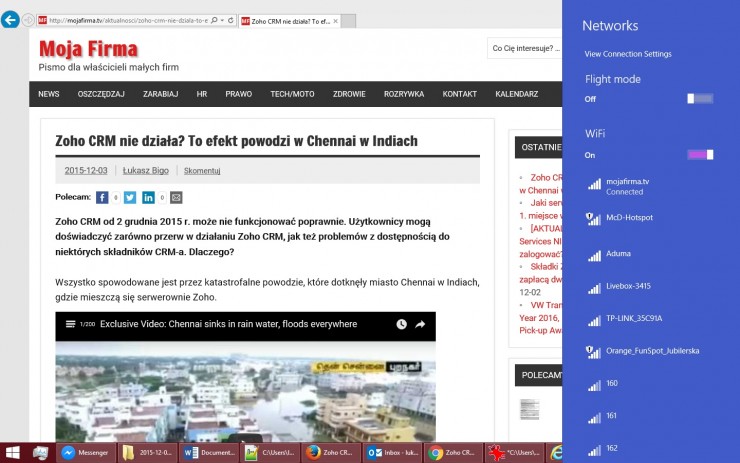
Task: Open the HR menu item
Action: 202,94
